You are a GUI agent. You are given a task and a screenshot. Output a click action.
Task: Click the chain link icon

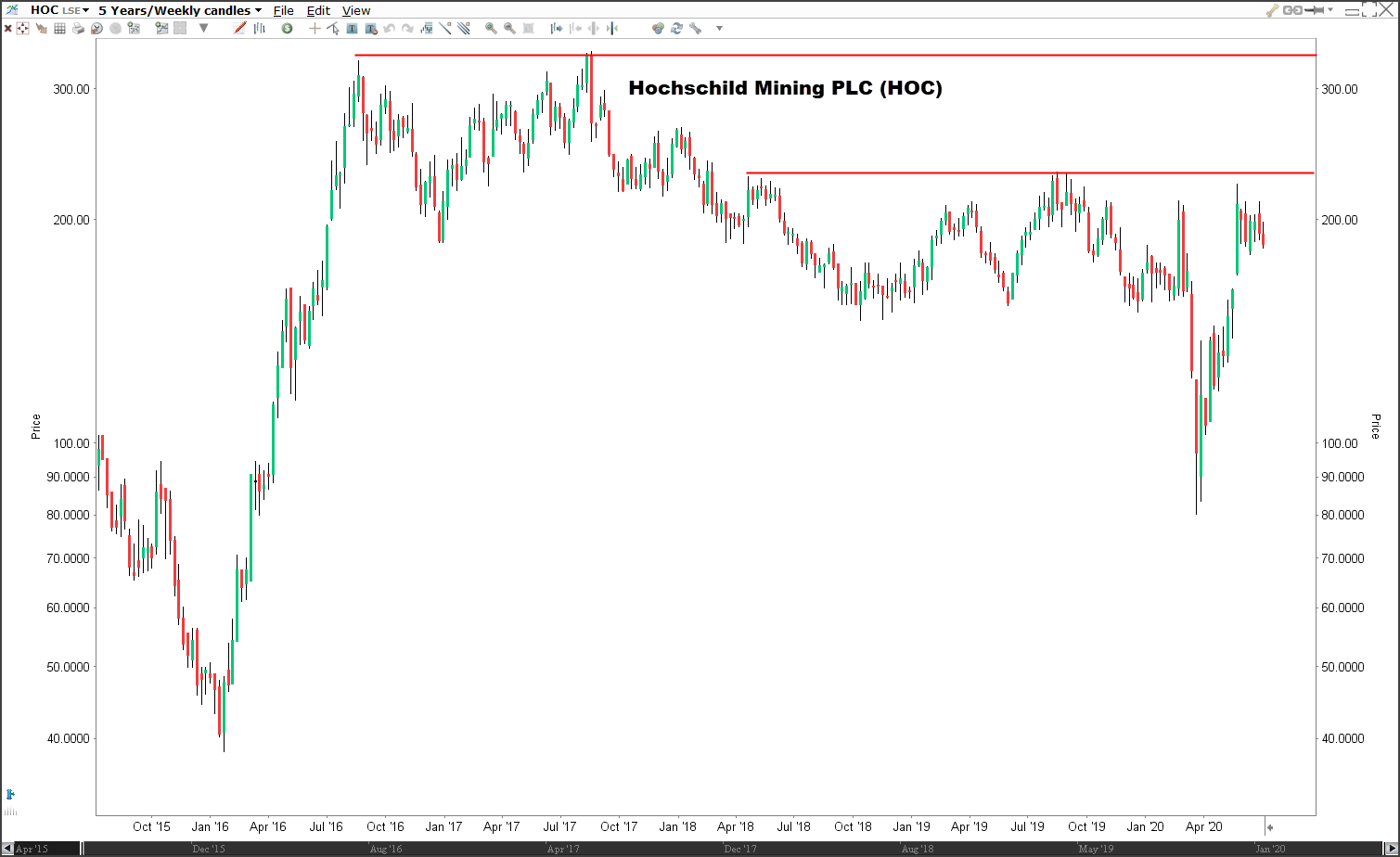(1292, 10)
